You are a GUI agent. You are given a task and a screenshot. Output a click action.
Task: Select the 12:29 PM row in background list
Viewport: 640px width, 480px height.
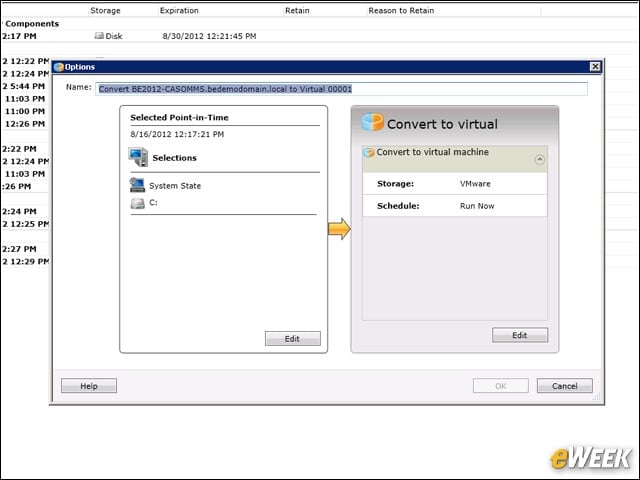click(x=26, y=261)
